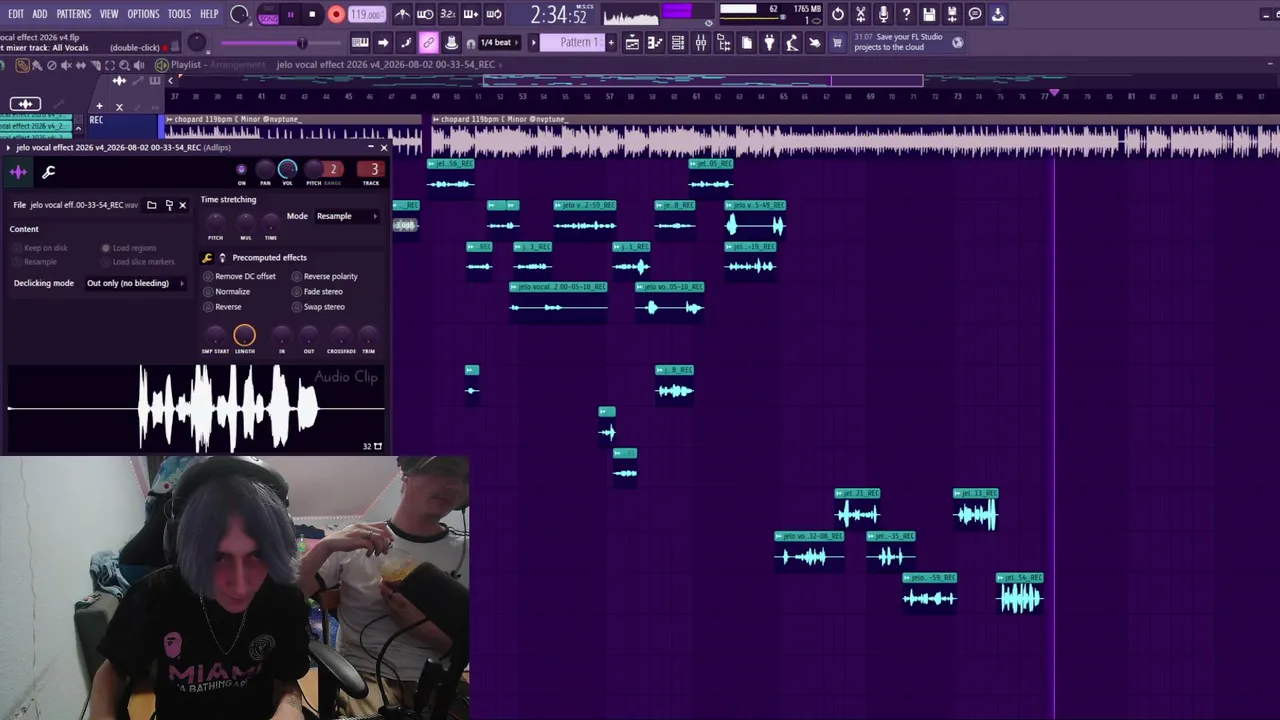Select the Playlist pencil draw tool
1280x720 pixels.
[x=22, y=65]
